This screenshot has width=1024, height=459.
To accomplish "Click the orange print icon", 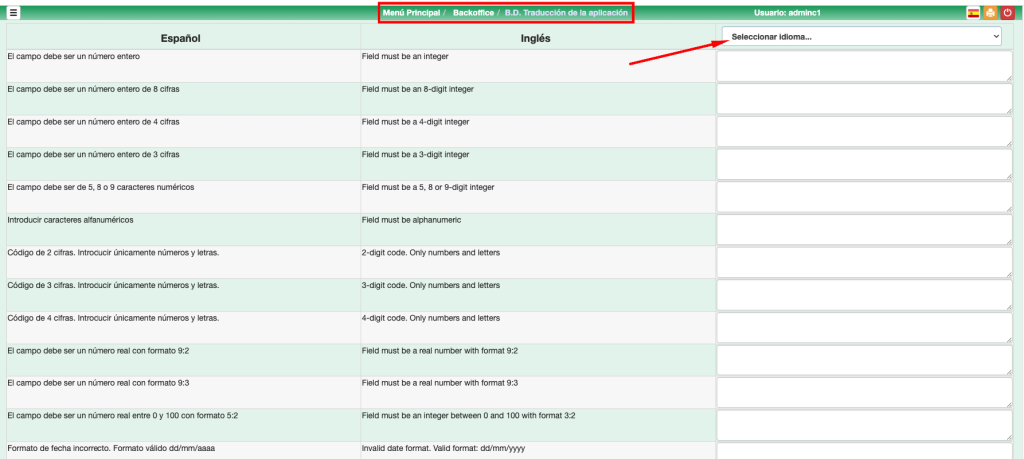I will pos(990,13).
